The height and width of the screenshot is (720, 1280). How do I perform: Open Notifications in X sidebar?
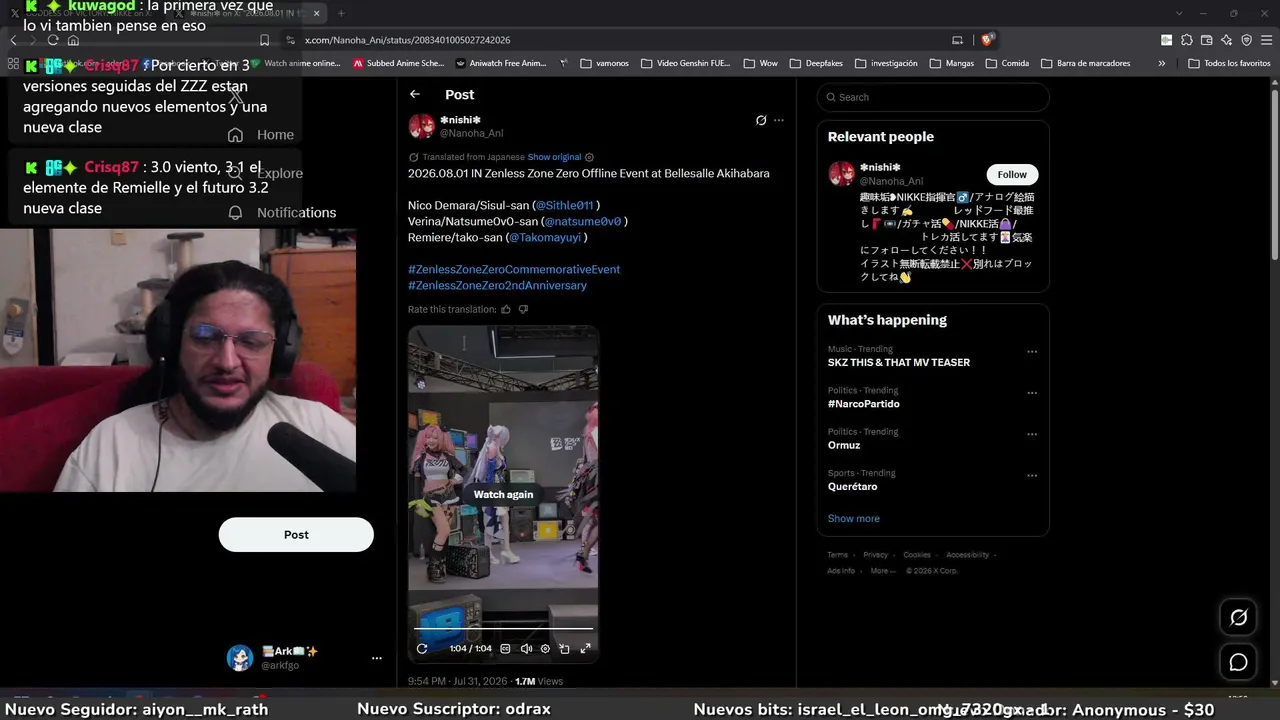[282, 212]
